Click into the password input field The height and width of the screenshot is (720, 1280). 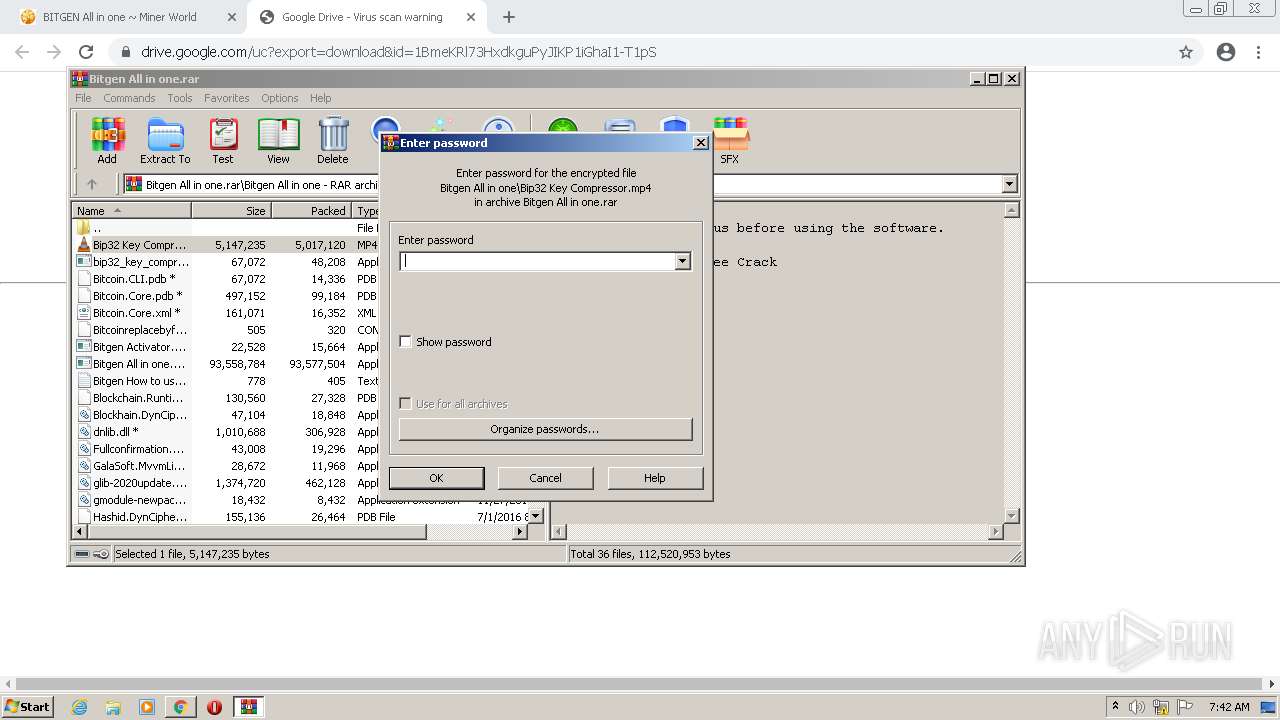537,261
